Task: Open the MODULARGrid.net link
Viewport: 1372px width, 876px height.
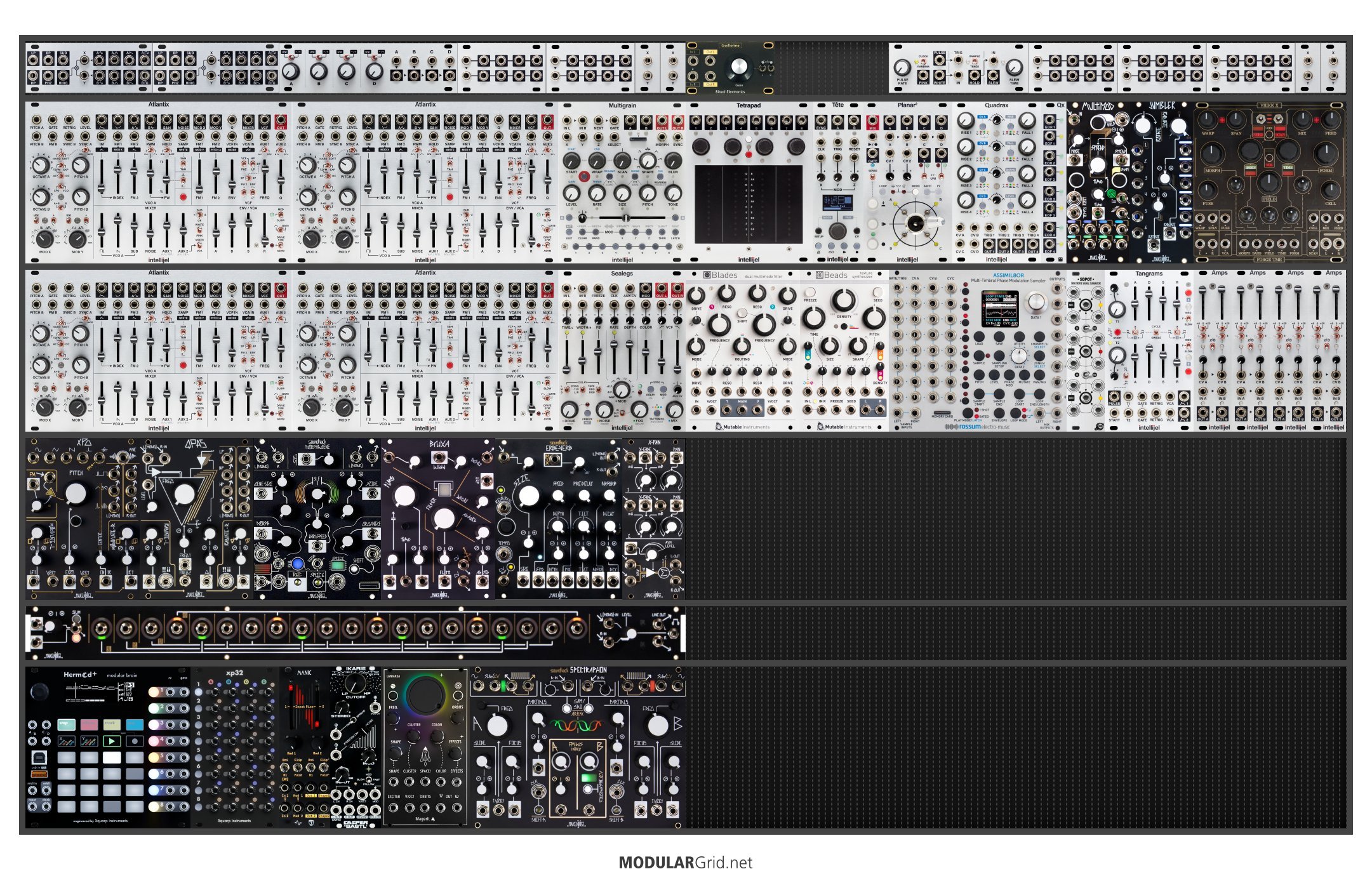Action: click(x=686, y=863)
